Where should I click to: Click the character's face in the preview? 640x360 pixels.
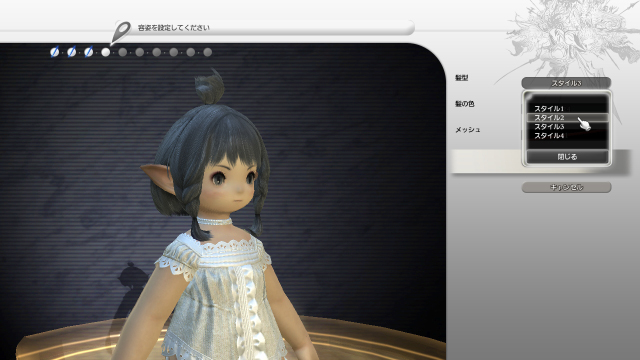point(231,184)
